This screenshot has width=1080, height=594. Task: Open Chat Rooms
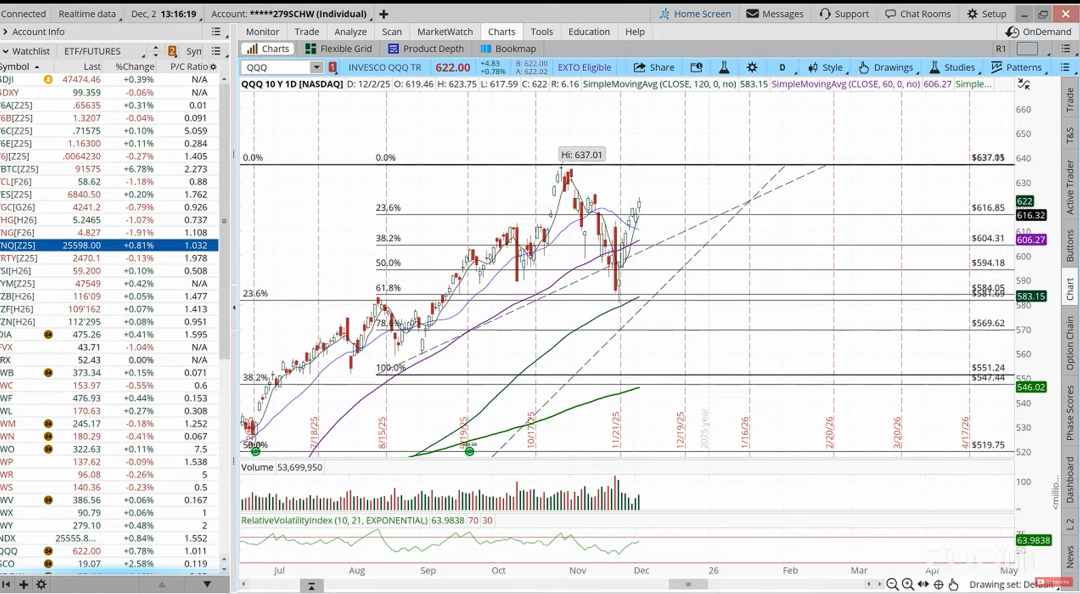[x=917, y=14]
